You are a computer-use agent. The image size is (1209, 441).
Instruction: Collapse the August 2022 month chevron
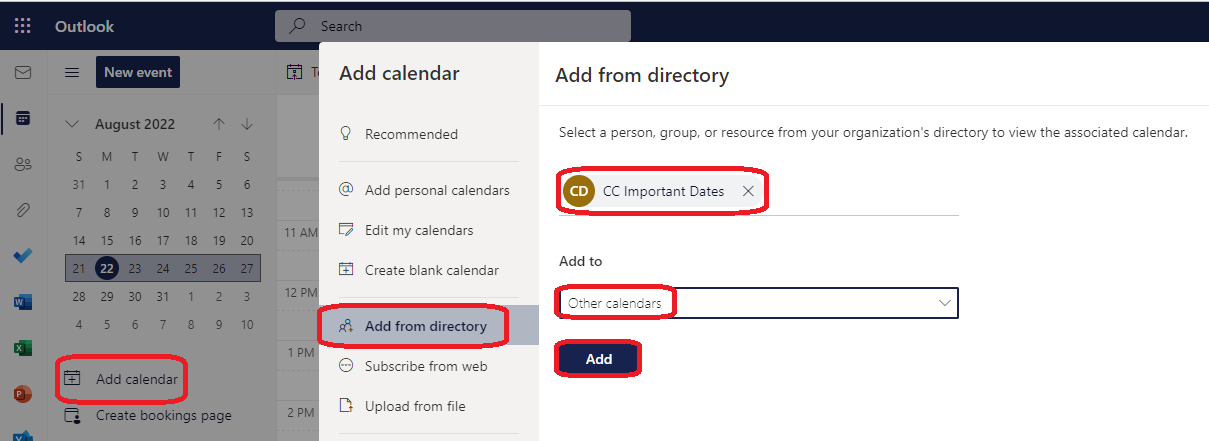click(x=71, y=124)
